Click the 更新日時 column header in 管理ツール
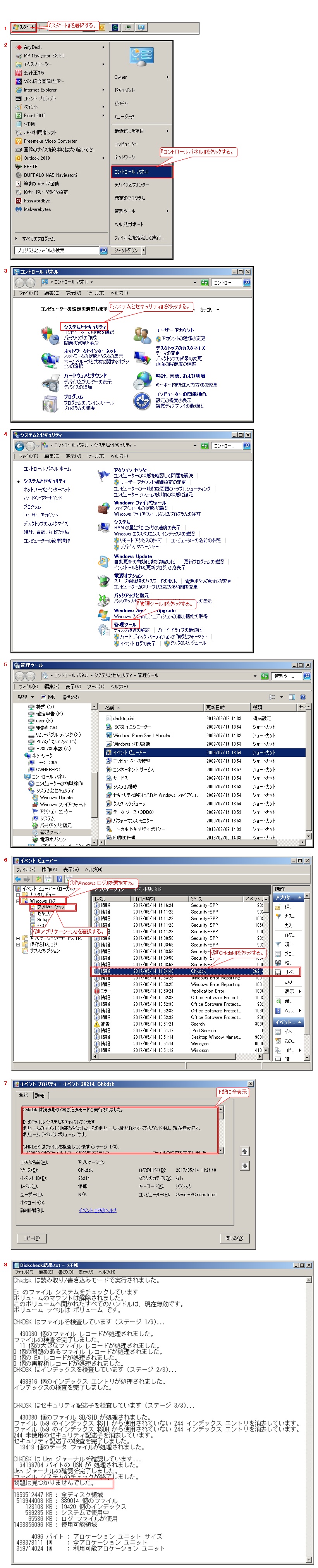This screenshot has height=1568, width=318. pyautogui.click(x=227, y=707)
